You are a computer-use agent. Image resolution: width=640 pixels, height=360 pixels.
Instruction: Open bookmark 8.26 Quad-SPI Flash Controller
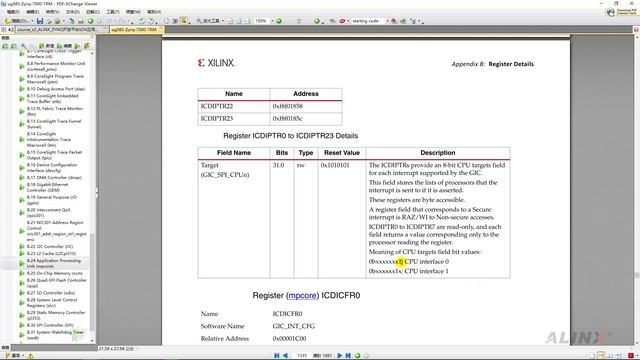[57, 283]
